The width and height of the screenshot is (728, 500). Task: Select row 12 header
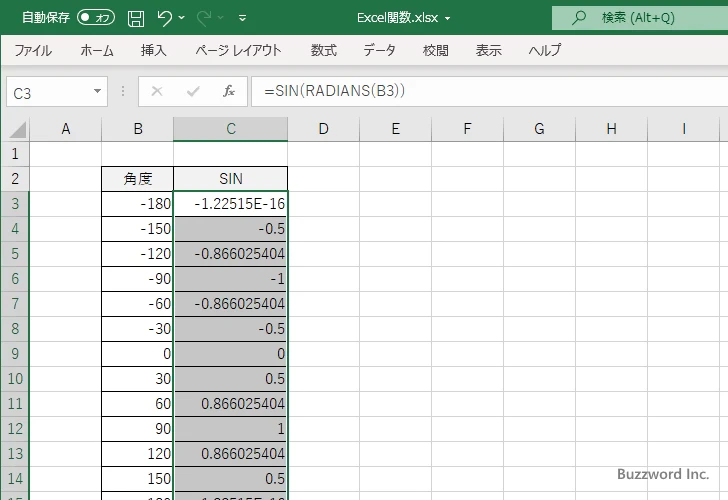click(15, 429)
